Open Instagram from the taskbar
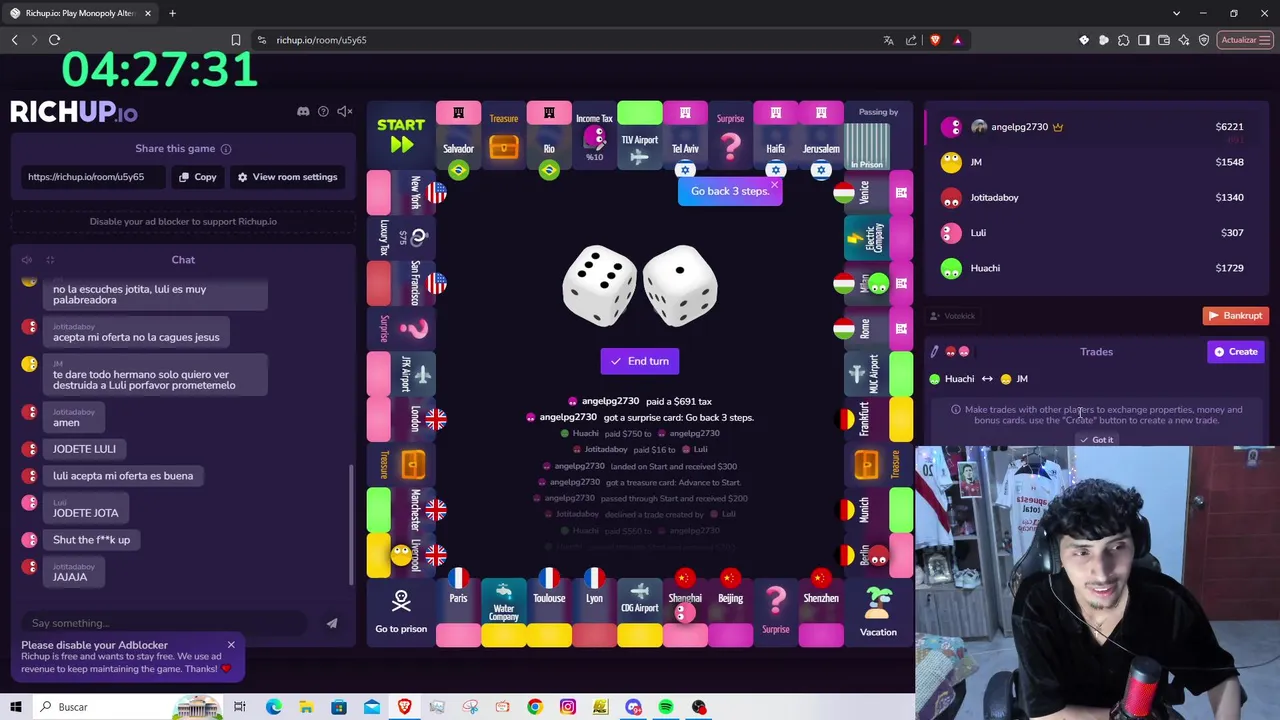 click(568, 707)
